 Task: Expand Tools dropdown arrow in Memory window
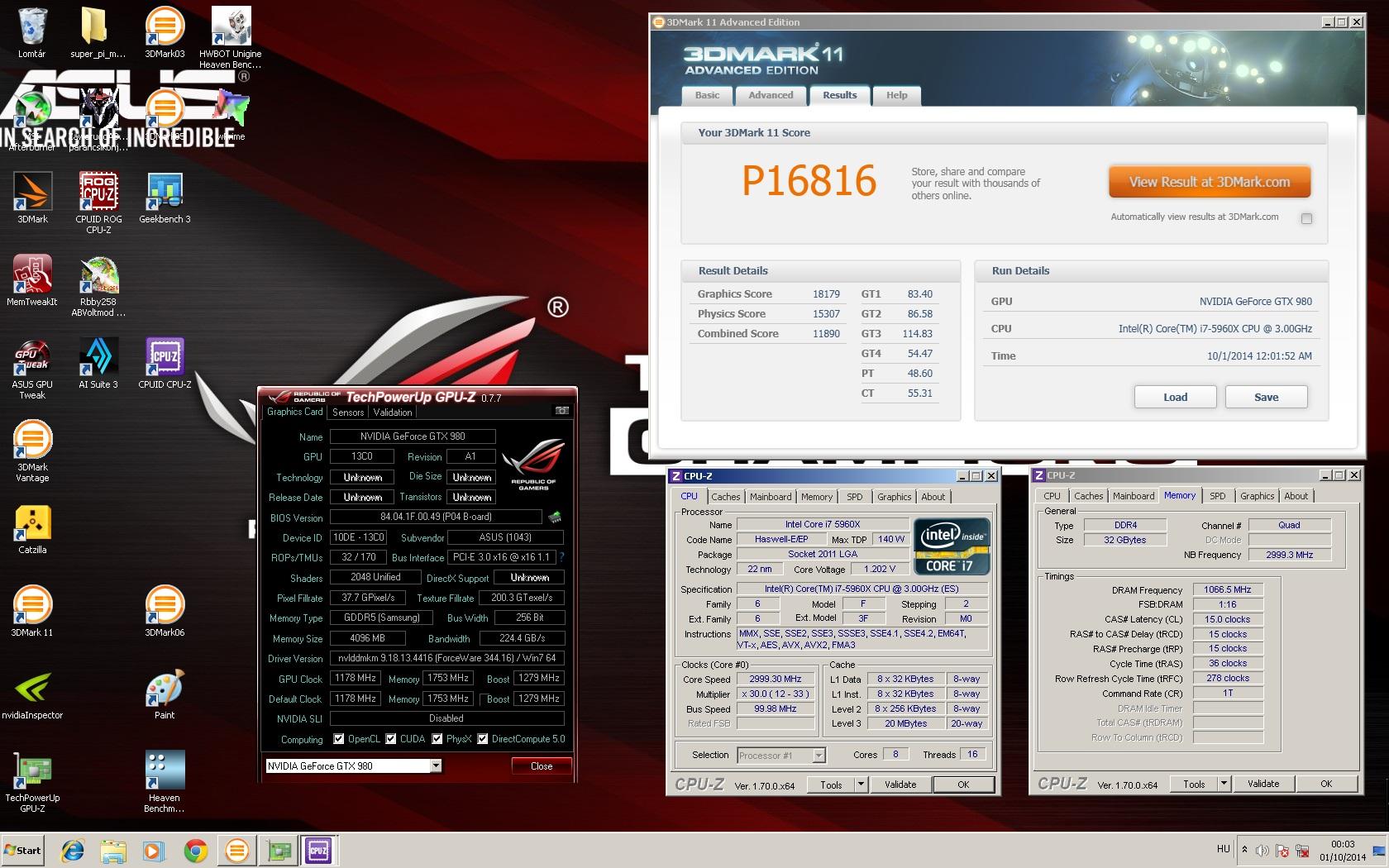1224,784
